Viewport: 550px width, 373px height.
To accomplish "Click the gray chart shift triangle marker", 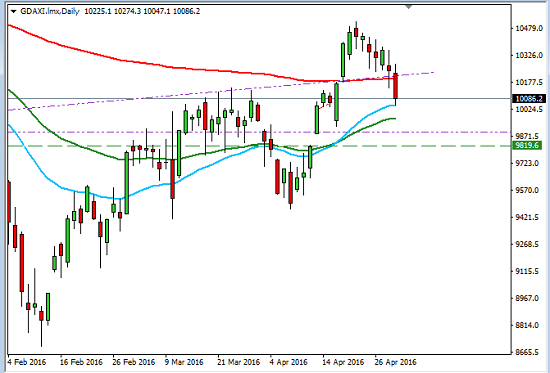I will click(x=408, y=6).
